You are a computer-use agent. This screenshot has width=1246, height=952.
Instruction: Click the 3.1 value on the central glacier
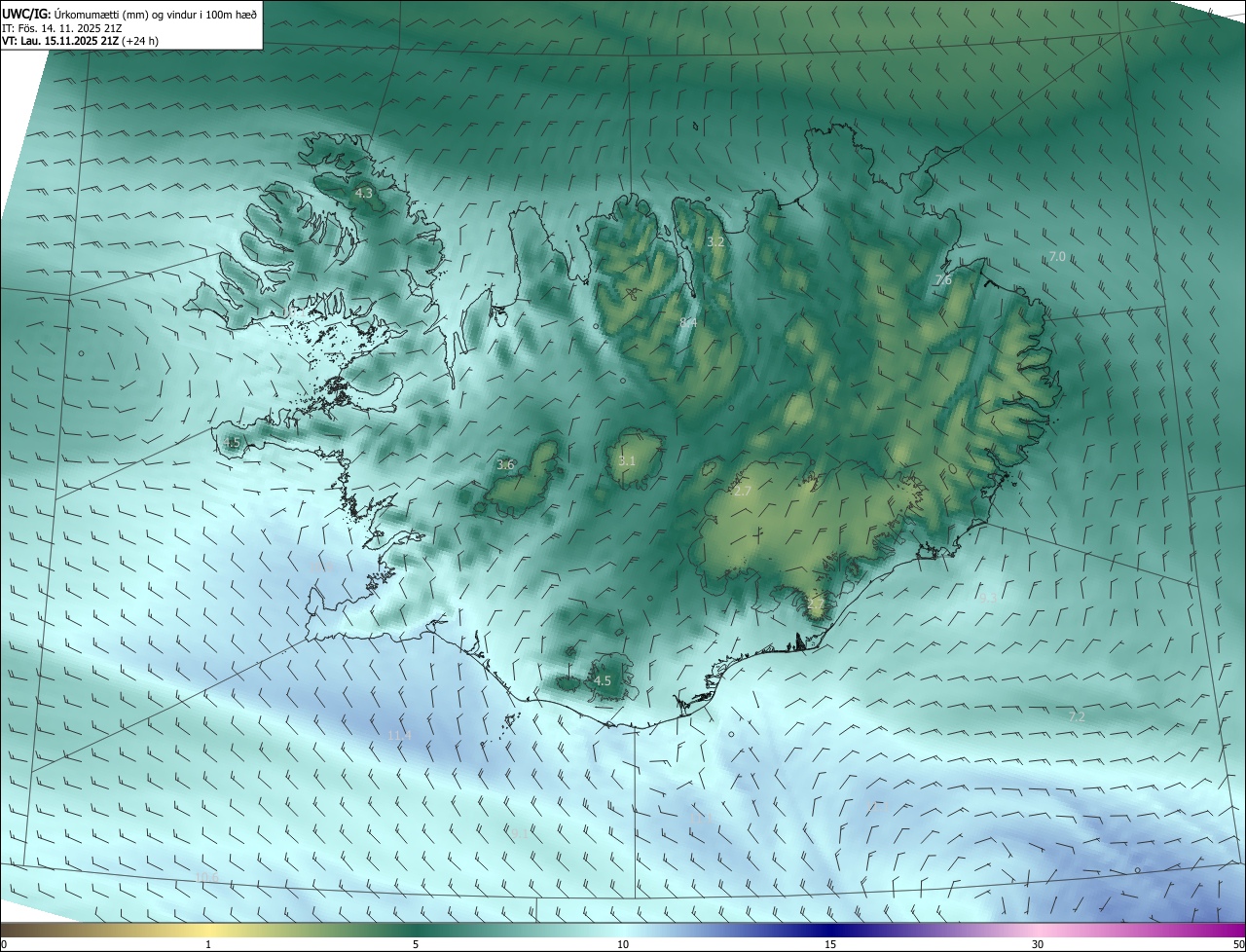pyautogui.click(x=627, y=461)
